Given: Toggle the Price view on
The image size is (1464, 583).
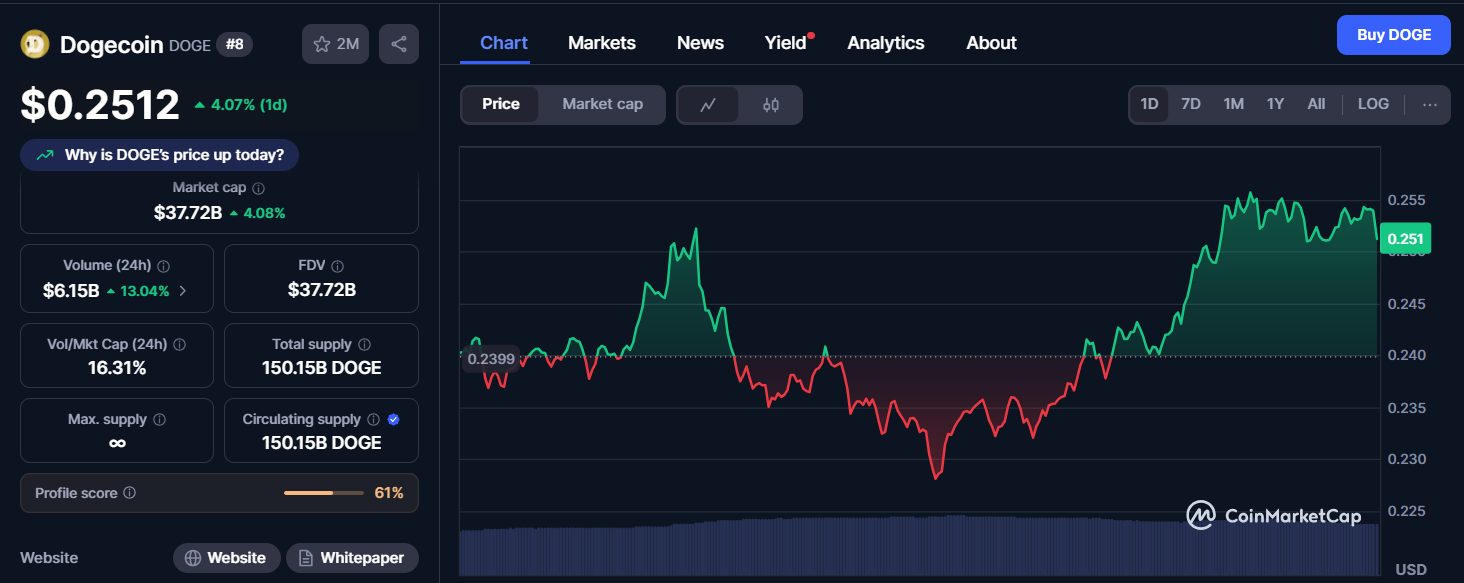Looking at the screenshot, I should point(501,103).
